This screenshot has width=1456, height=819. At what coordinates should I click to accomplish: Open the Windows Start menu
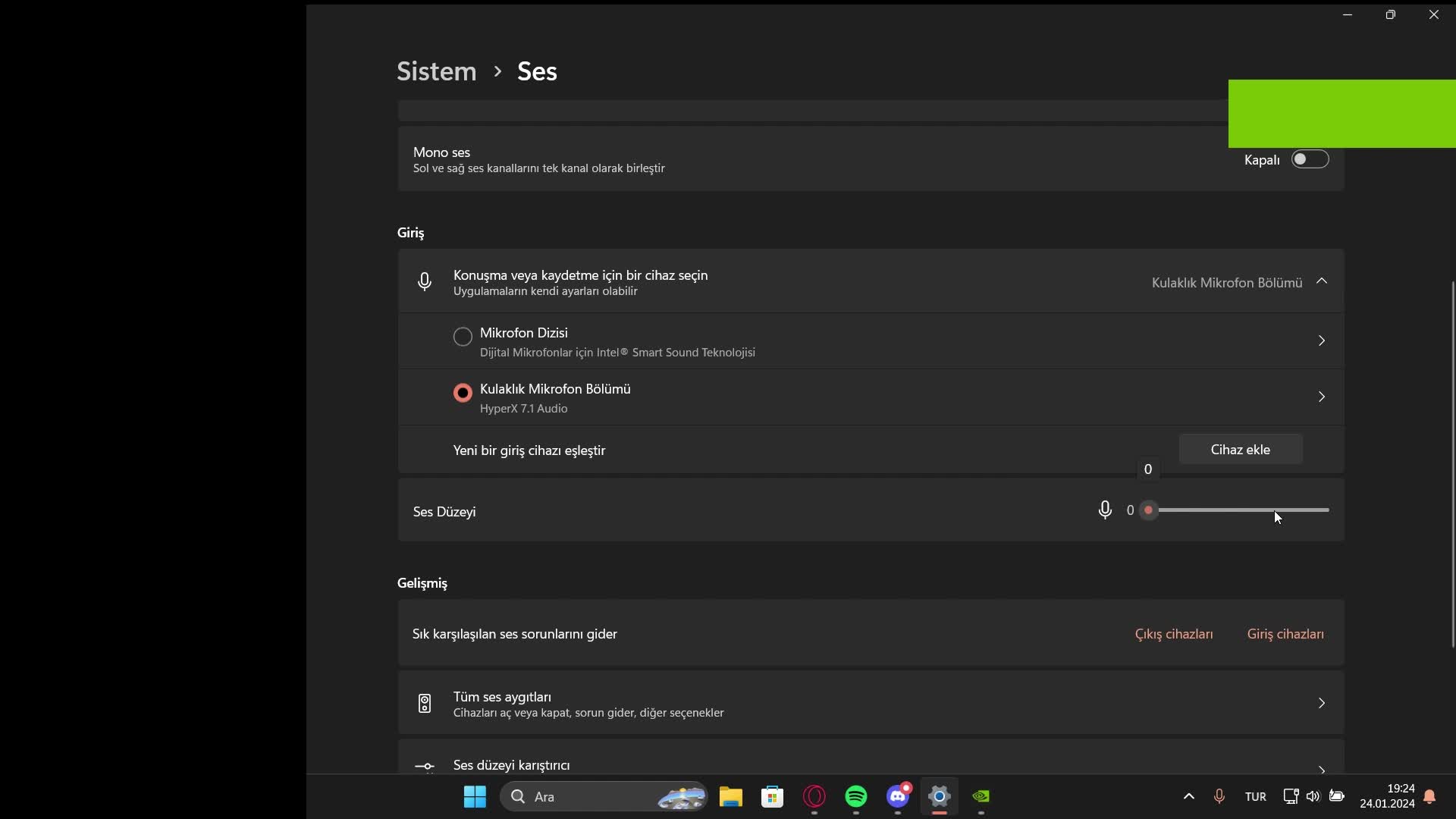(475, 796)
